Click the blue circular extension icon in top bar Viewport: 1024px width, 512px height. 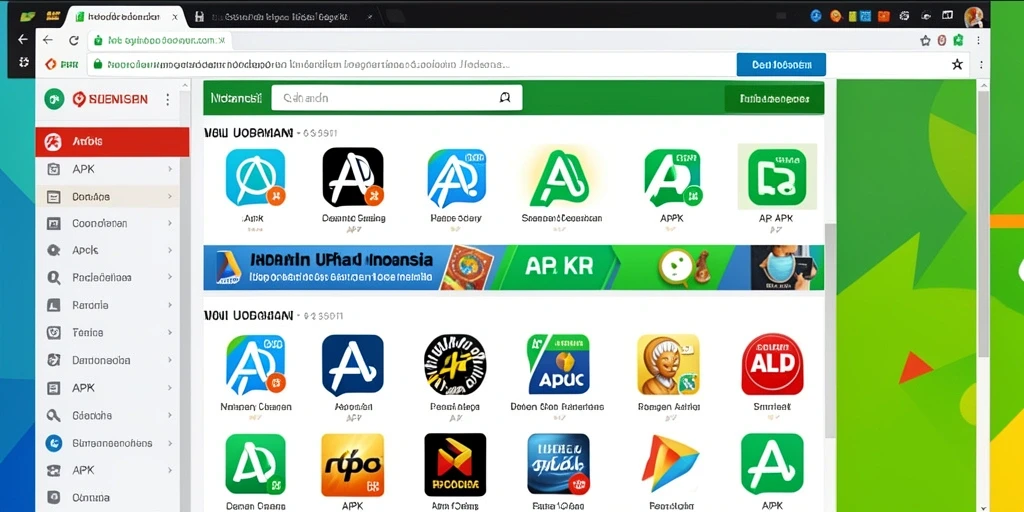click(x=816, y=16)
